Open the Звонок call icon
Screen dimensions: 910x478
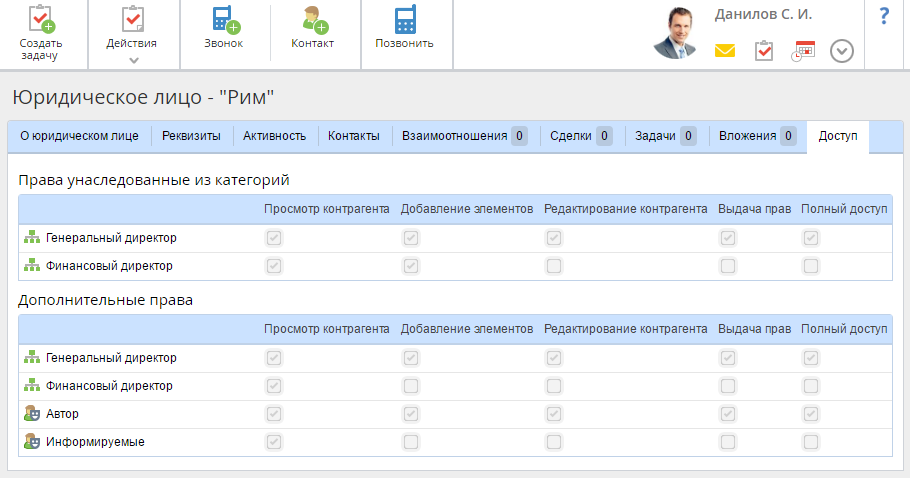(x=224, y=21)
